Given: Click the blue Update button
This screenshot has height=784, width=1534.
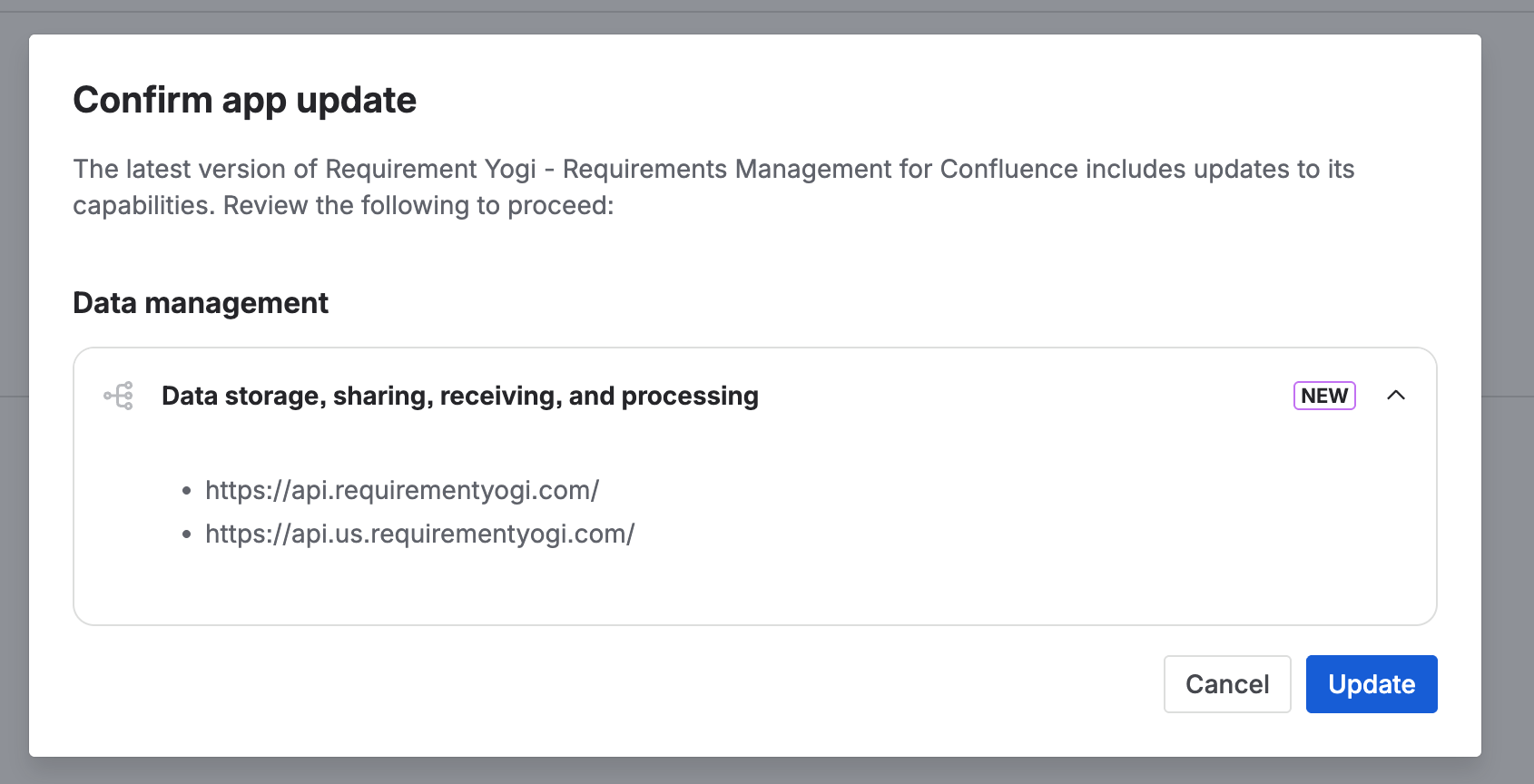Looking at the screenshot, I should tap(1371, 684).
